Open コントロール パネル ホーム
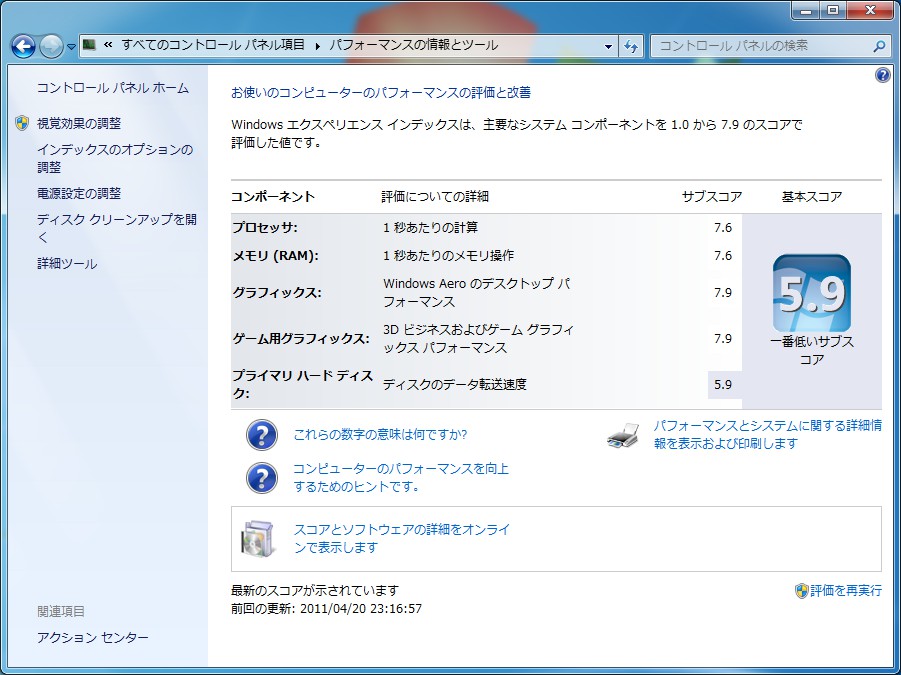The height and width of the screenshot is (675, 901). 113,88
